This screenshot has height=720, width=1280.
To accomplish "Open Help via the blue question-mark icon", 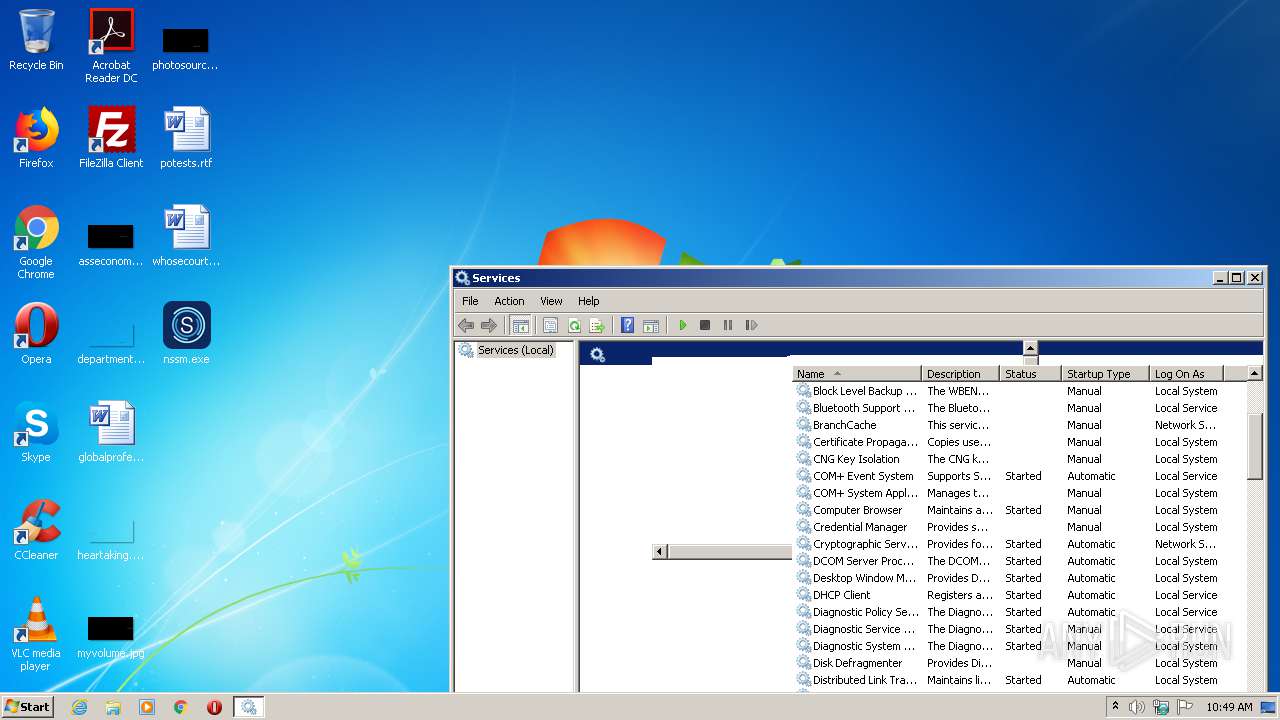I will 627,325.
